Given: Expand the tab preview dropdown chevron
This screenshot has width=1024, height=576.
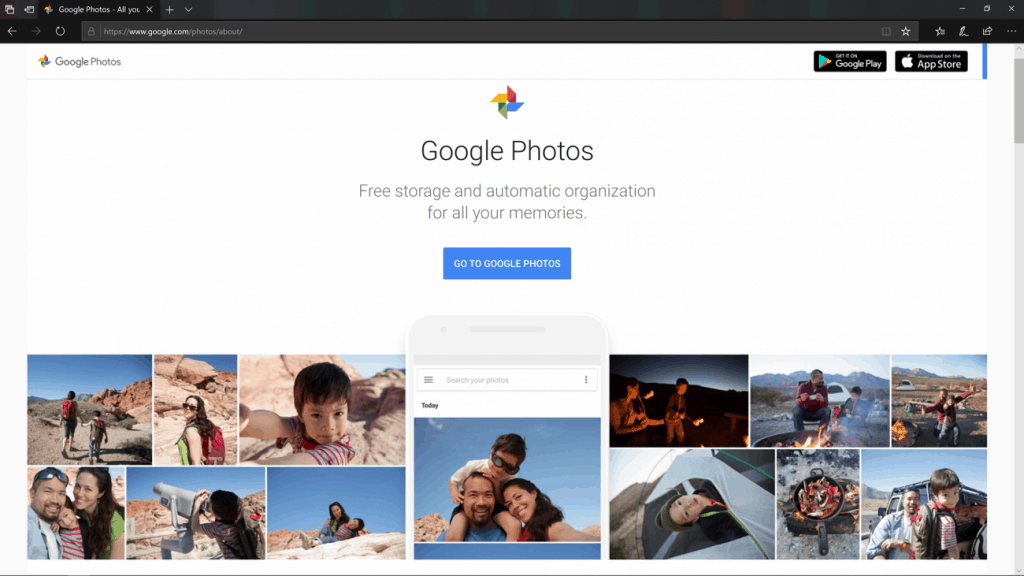Looking at the screenshot, I should click(x=189, y=10).
